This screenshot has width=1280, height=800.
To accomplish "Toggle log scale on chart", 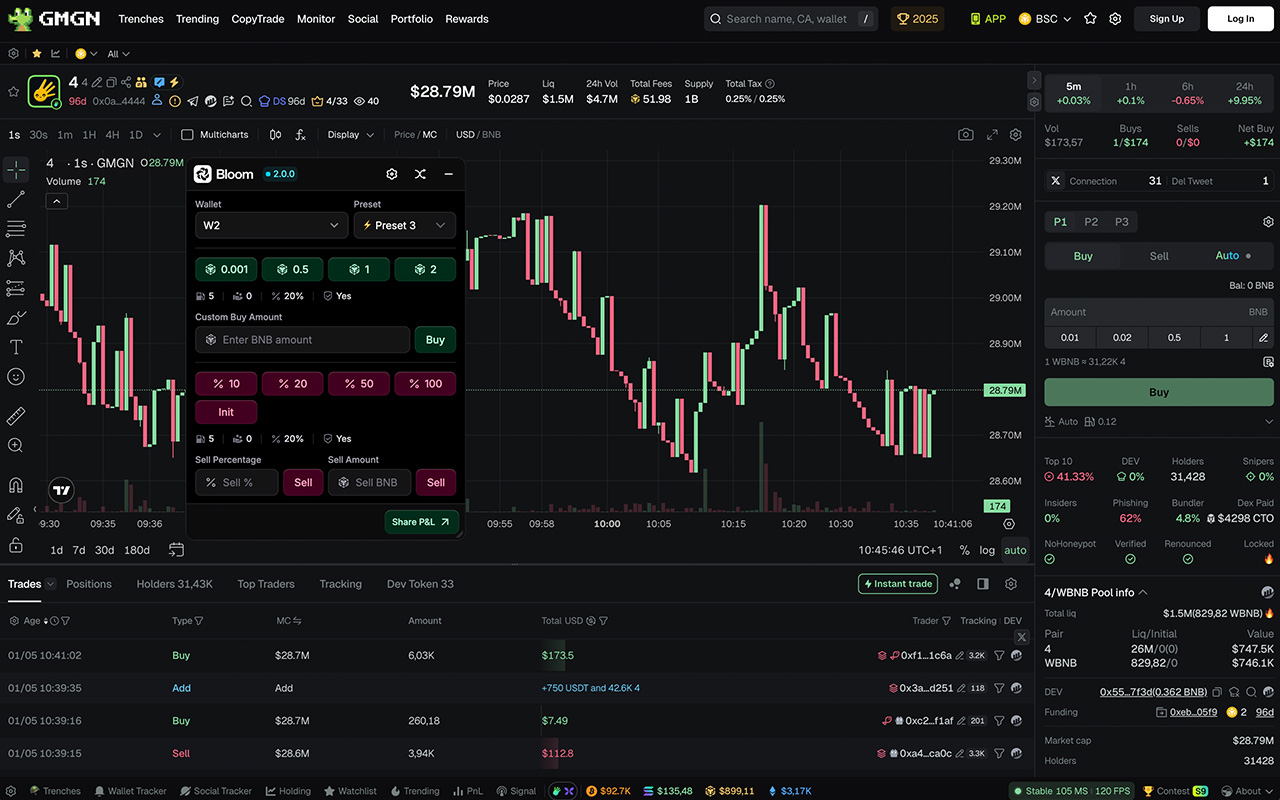I will pyautogui.click(x=987, y=550).
